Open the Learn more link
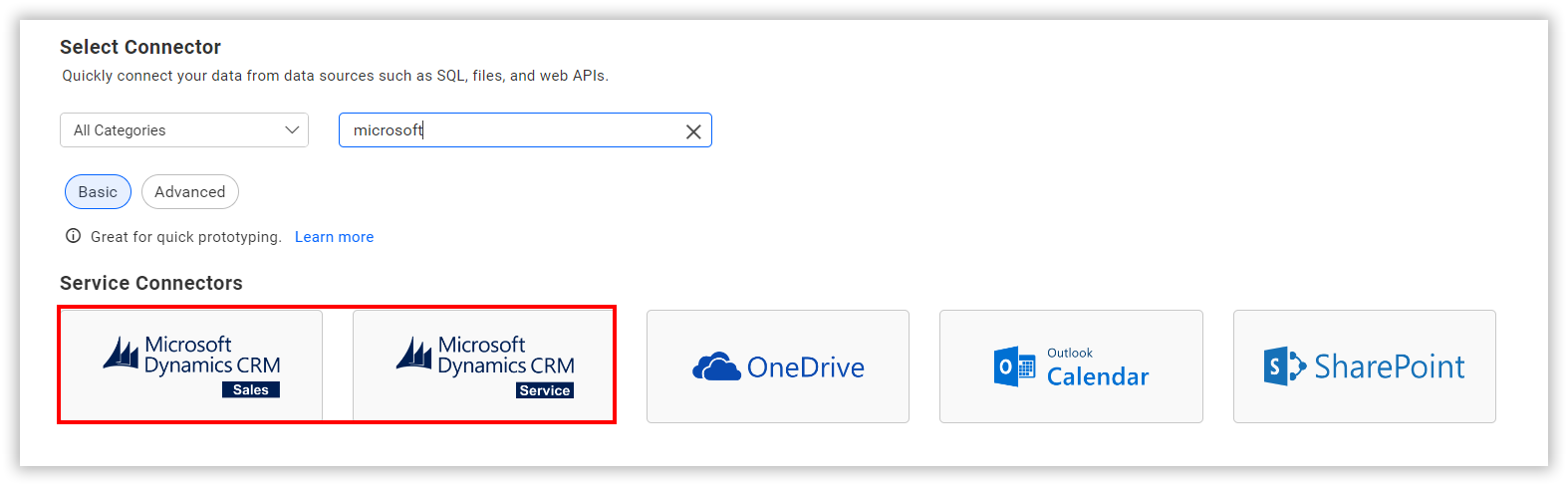Screen dimensions: 1568x486 click(x=334, y=237)
